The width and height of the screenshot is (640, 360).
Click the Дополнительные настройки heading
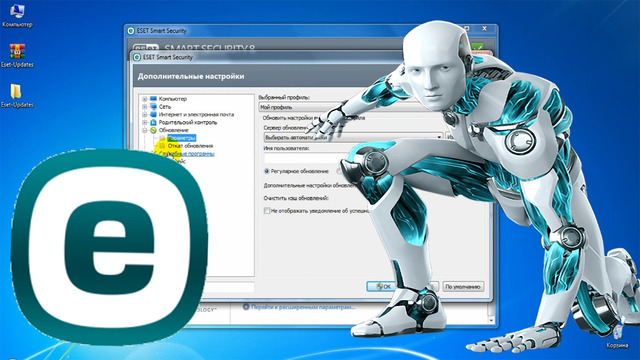191,76
